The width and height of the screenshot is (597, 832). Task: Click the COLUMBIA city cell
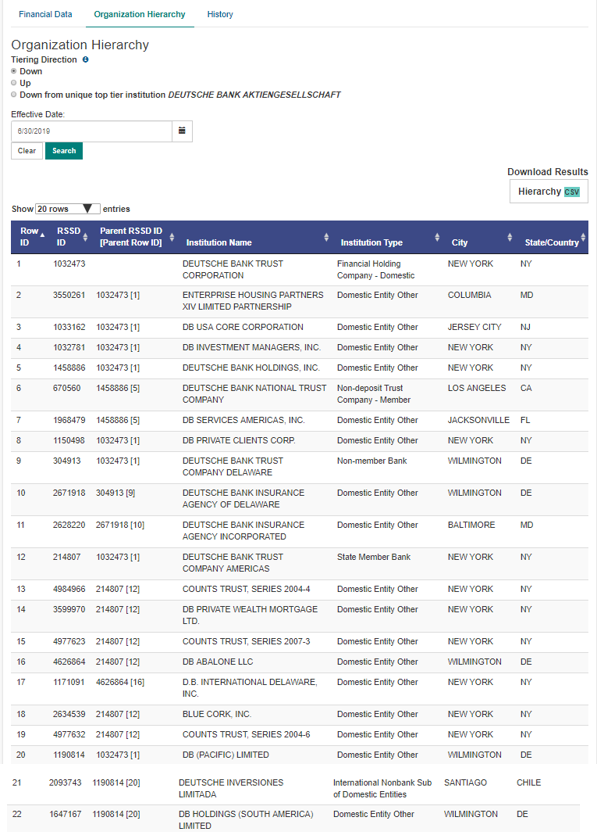pos(470,295)
